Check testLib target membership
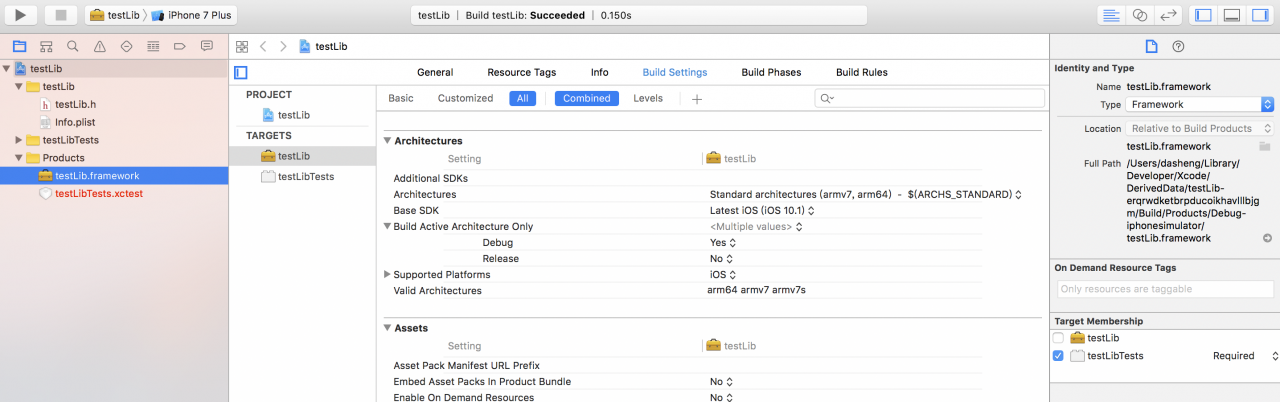1280x402 pixels. click(1058, 338)
